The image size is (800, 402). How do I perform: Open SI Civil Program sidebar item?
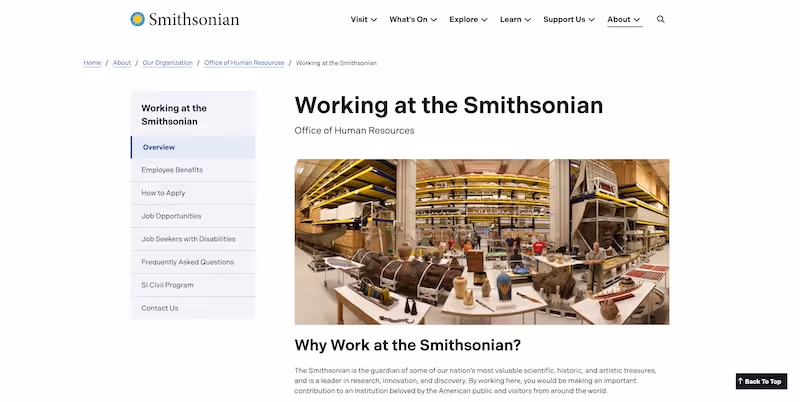click(x=193, y=285)
